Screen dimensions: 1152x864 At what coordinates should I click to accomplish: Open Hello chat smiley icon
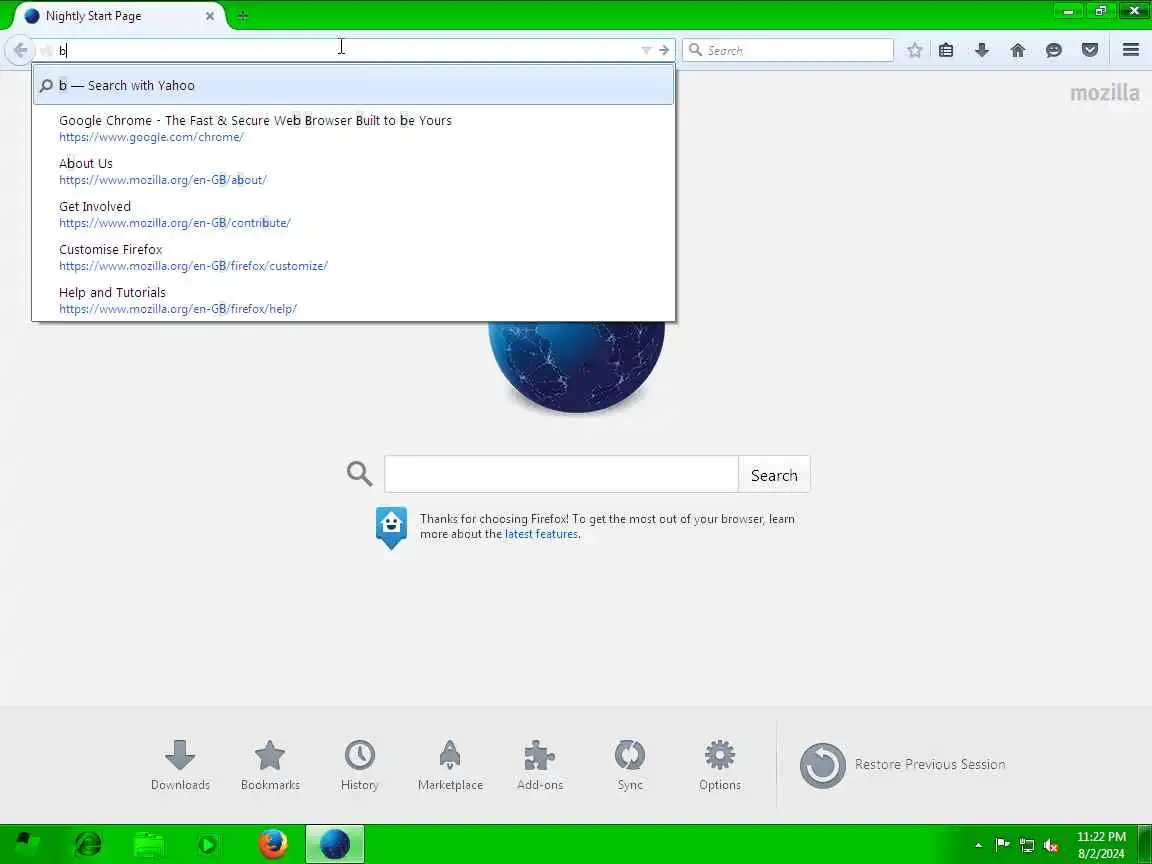(x=1054, y=50)
